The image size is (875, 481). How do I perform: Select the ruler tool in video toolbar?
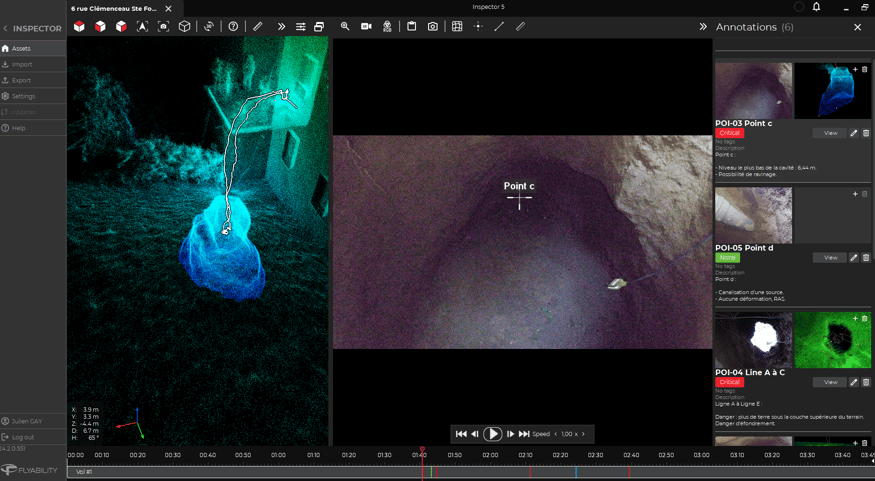(520, 26)
